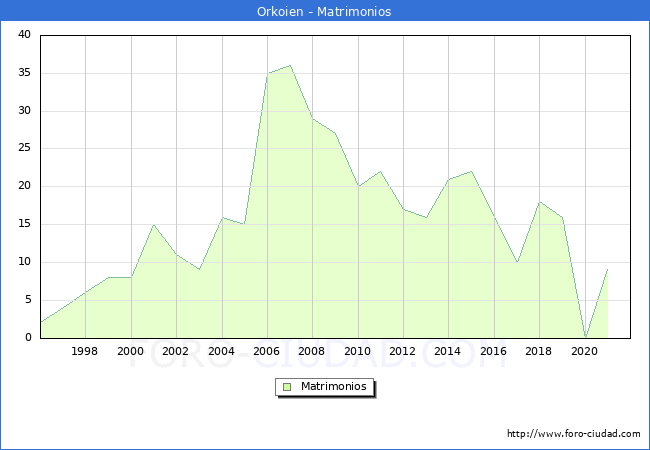This screenshot has width=650, height=450.
Task: Select the 2006 x-axis label
Action: point(267,351)
